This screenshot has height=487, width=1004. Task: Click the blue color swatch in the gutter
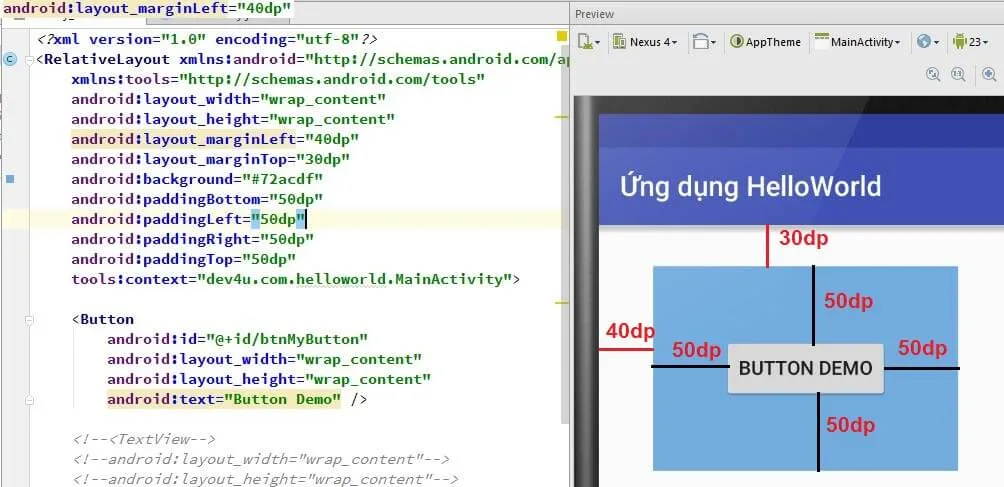tap(10, 179)
